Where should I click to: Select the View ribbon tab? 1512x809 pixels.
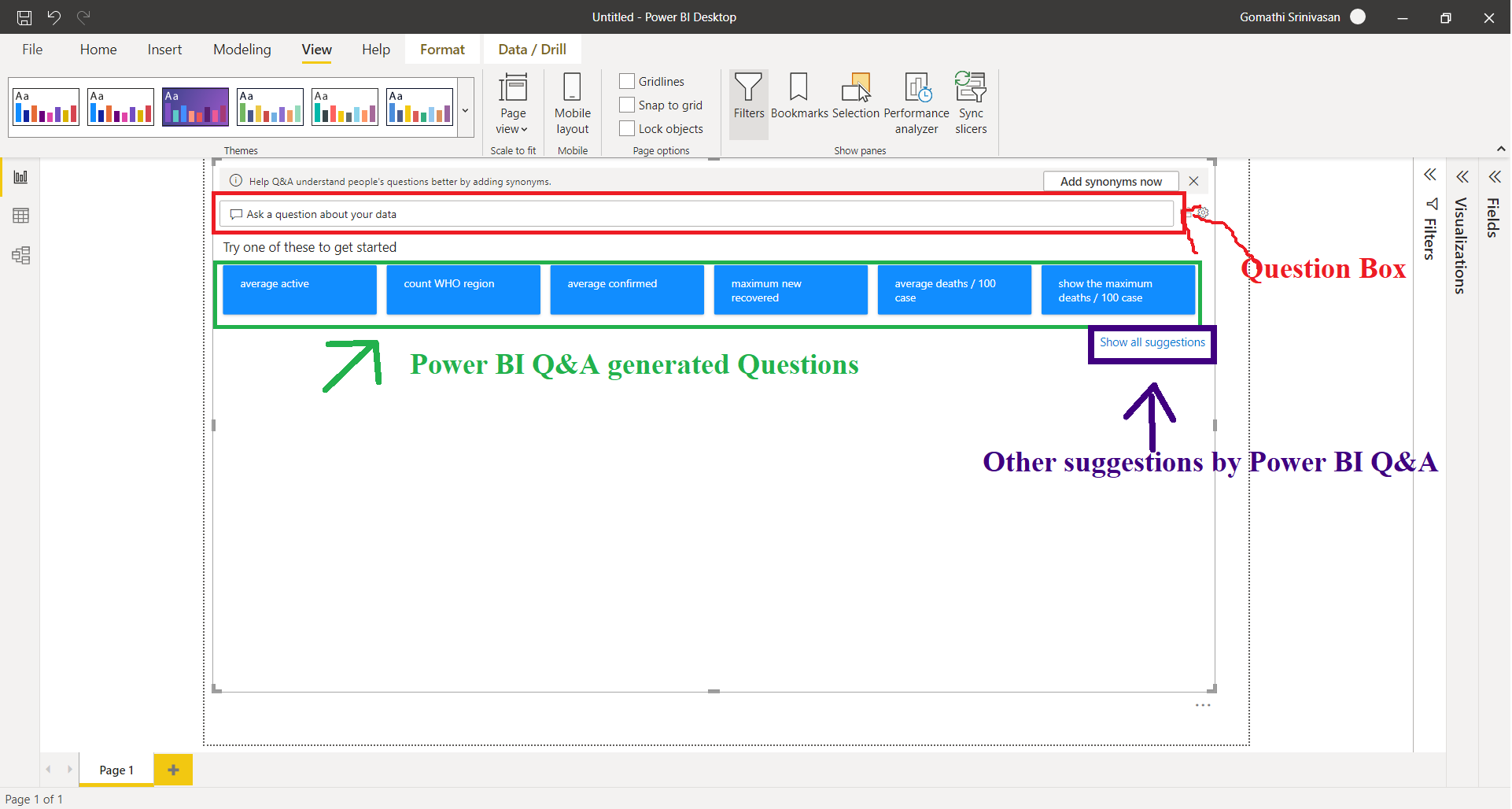pos(316,50)
